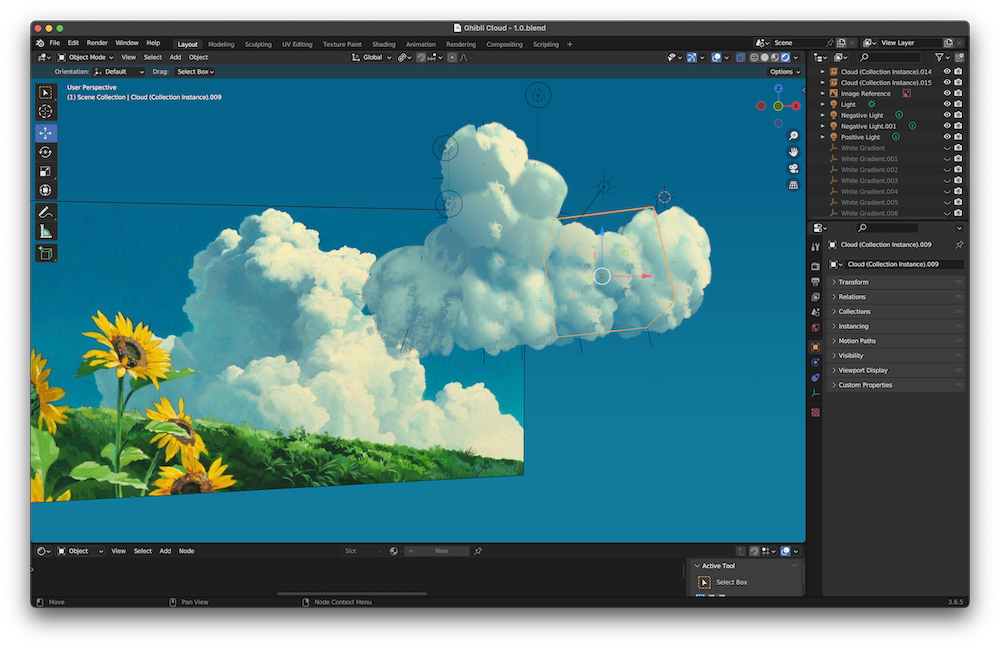
Task: Open the Render properties tab
Action: 815,266
